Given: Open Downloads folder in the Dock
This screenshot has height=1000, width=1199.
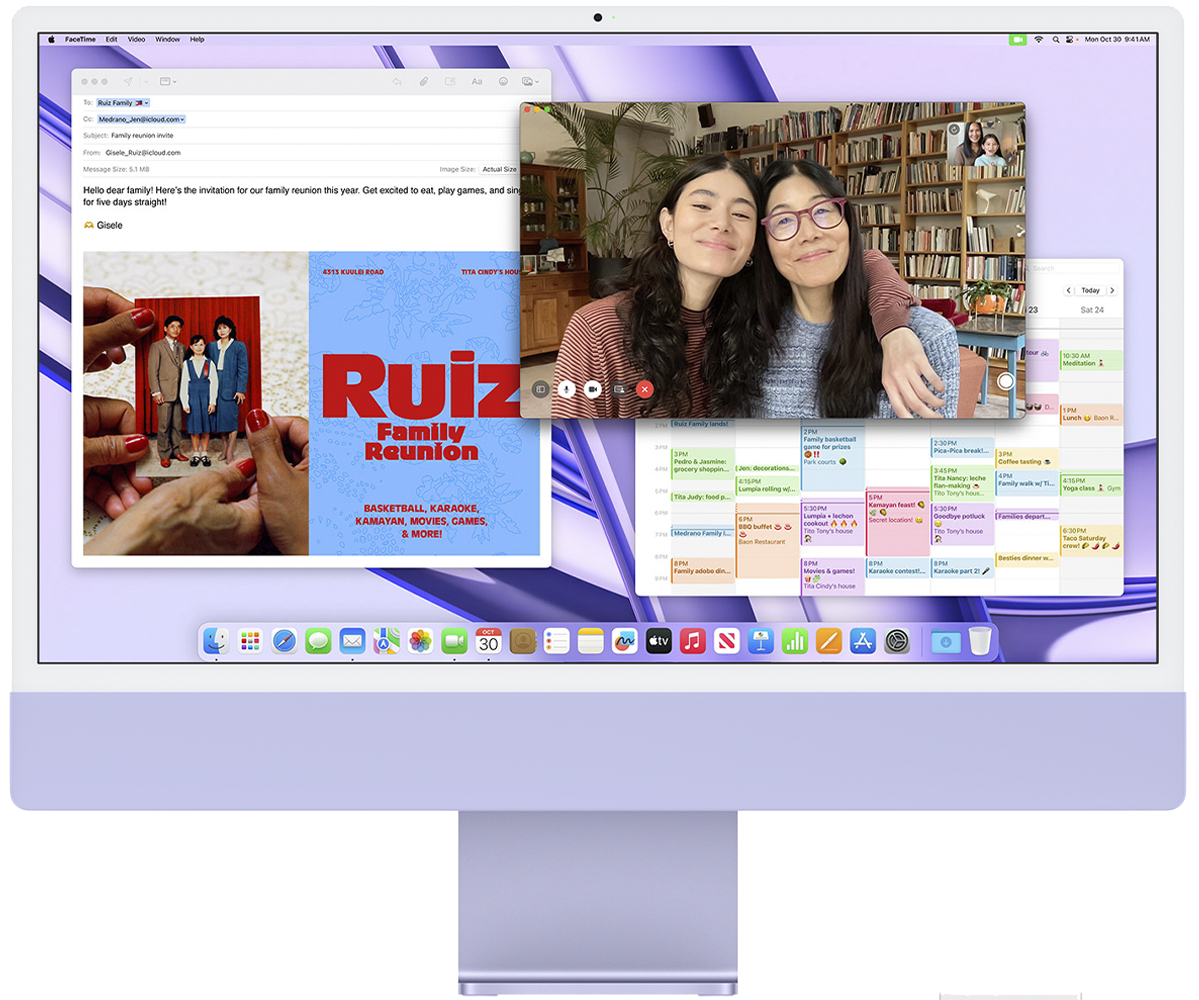Looking at the screenshot, I should [x=946, y=641].
